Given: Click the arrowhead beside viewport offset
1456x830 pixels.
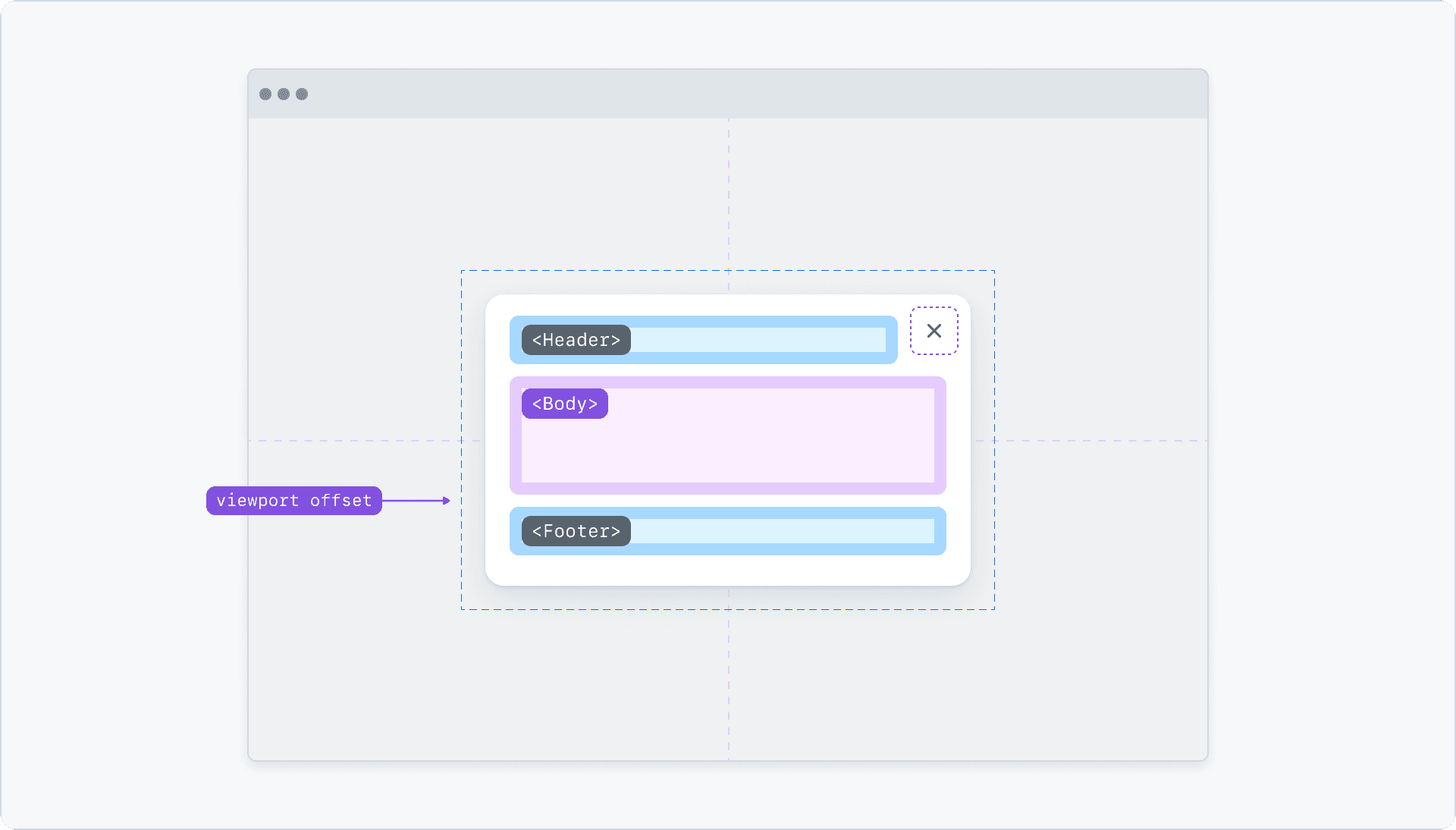Looking at the screenshot, I should coord(447,501).
